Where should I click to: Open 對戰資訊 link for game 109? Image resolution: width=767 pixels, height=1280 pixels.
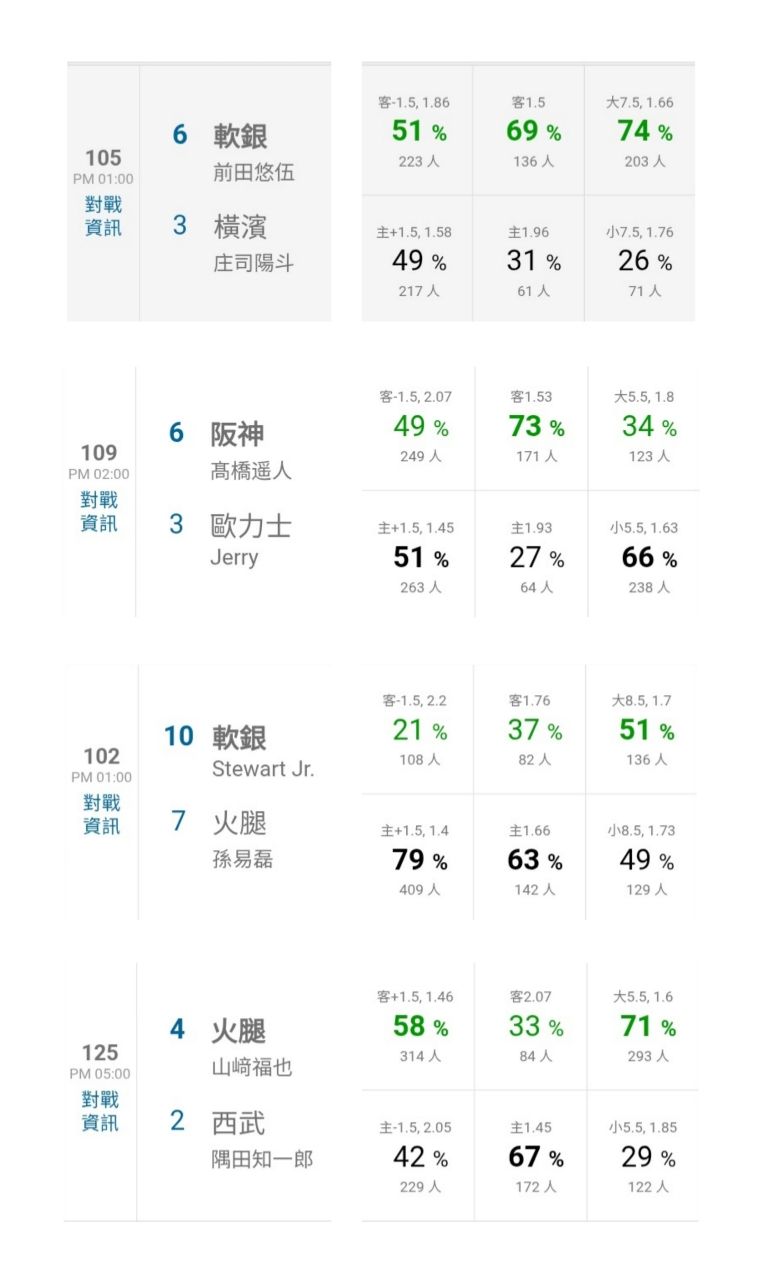99,511
